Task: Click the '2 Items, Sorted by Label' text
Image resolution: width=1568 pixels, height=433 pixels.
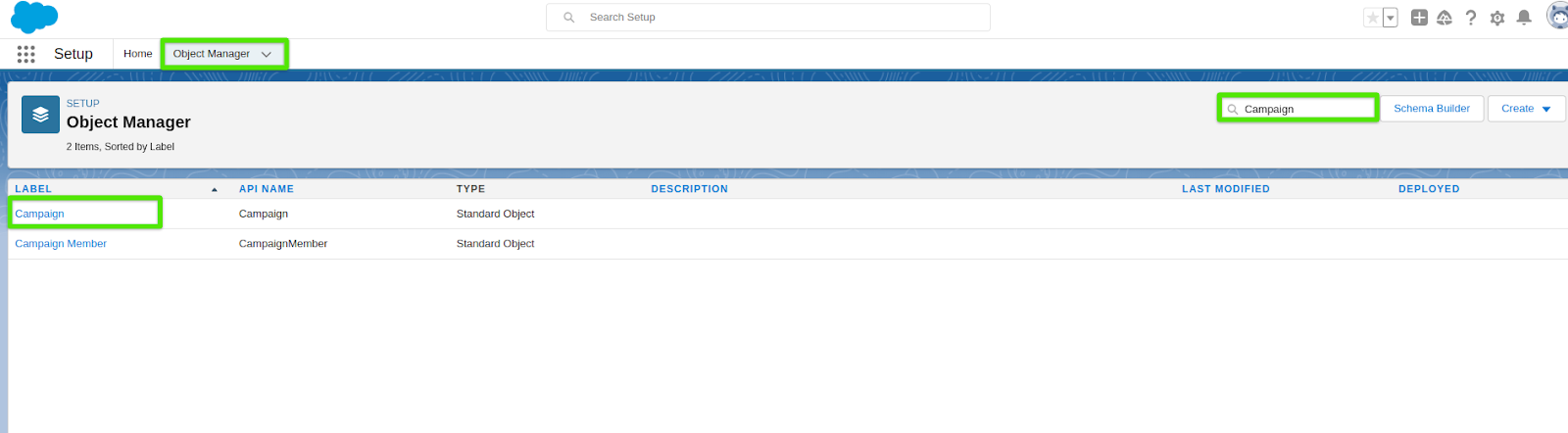Action: 121,147
